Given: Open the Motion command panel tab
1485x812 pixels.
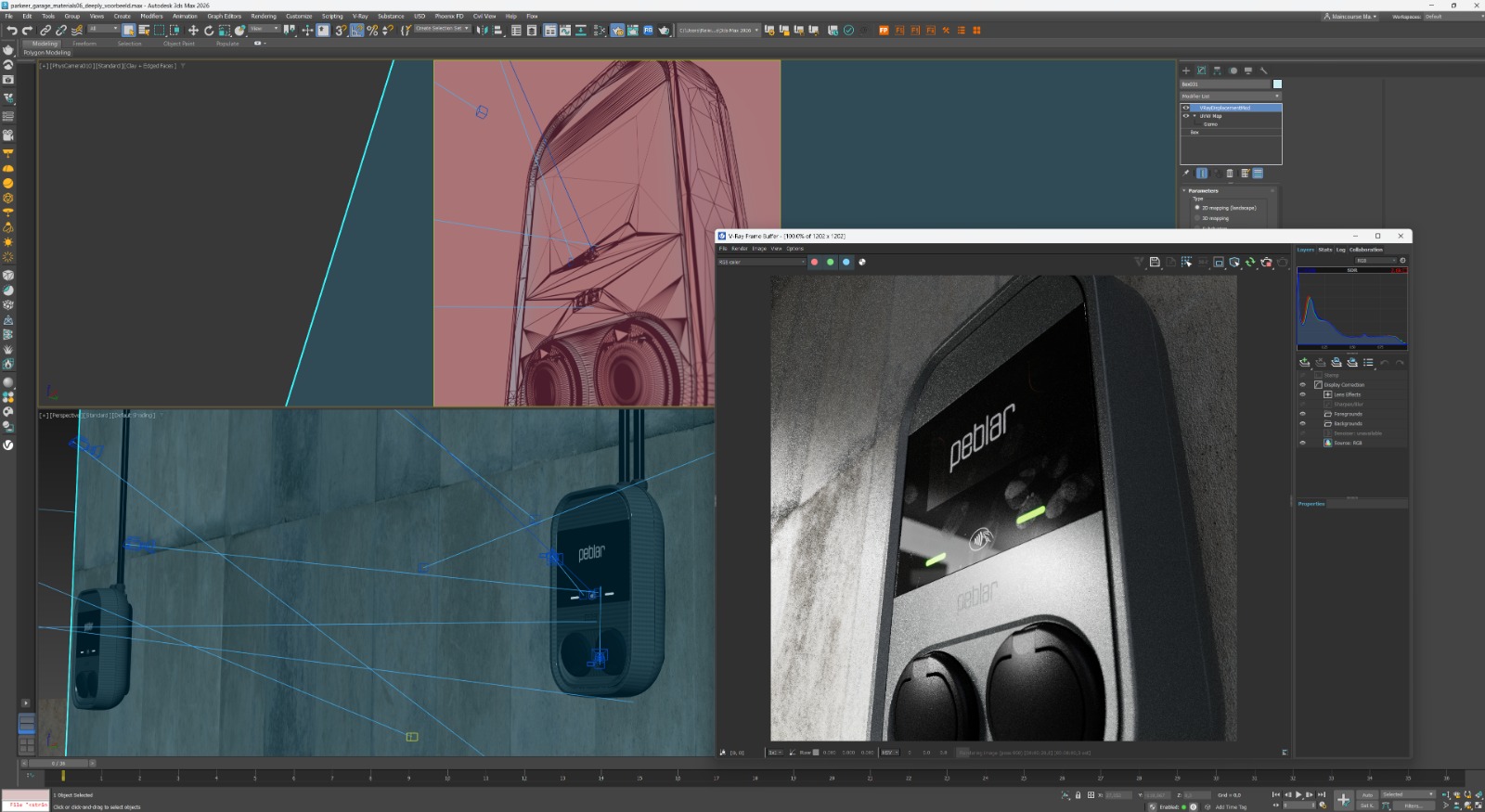Looking at the screenshot, I should [x=1233, y=71].
